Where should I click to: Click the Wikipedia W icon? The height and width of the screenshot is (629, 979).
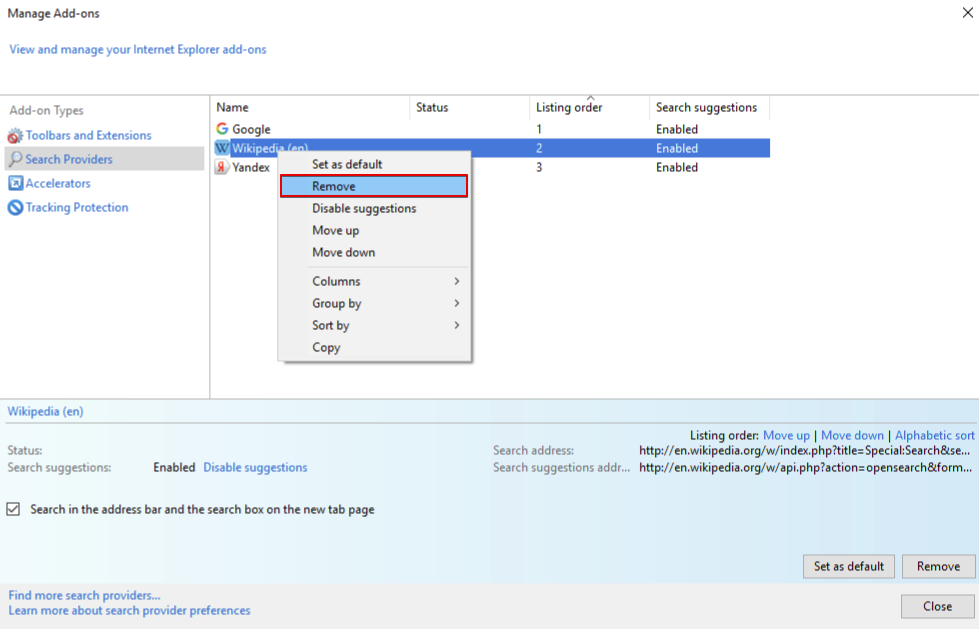222,148
